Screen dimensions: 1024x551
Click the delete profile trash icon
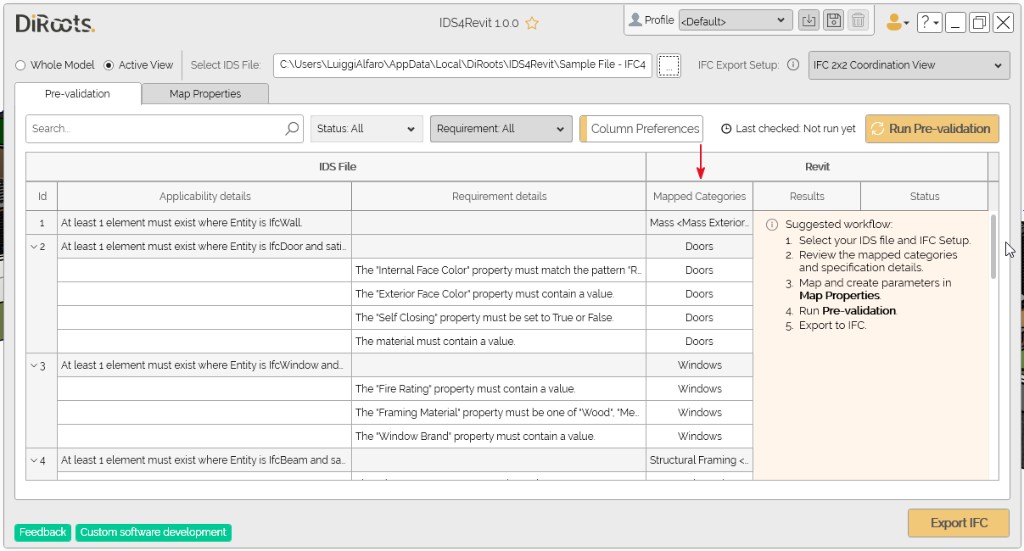858,20
